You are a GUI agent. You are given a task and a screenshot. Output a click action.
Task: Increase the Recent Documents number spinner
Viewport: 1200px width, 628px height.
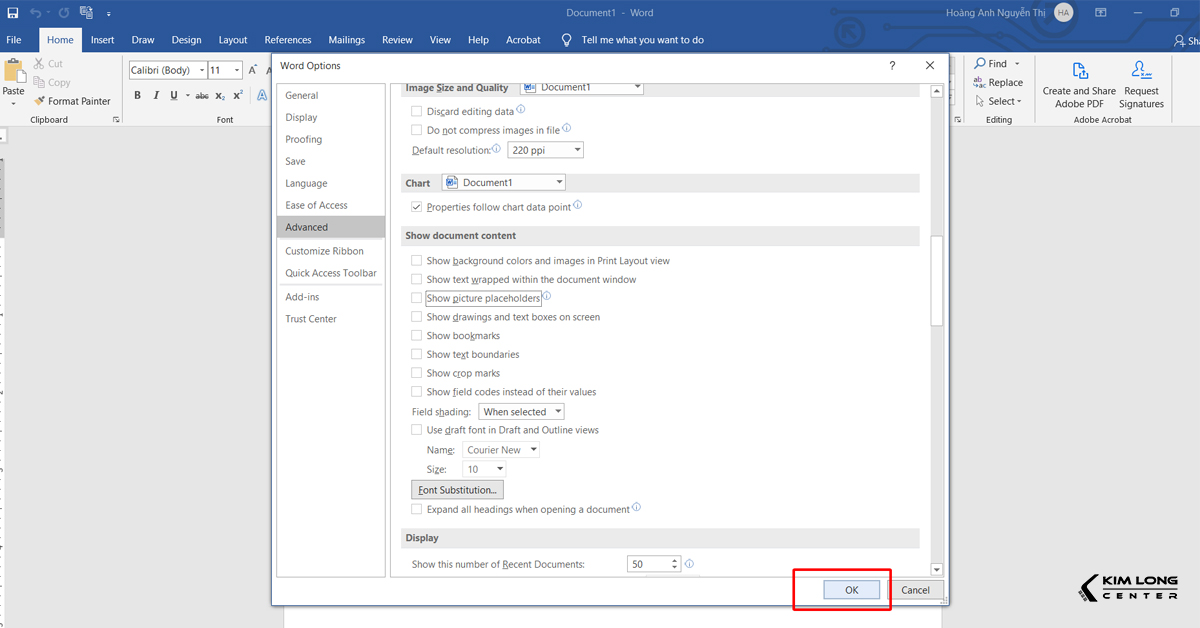click(676, 560)
